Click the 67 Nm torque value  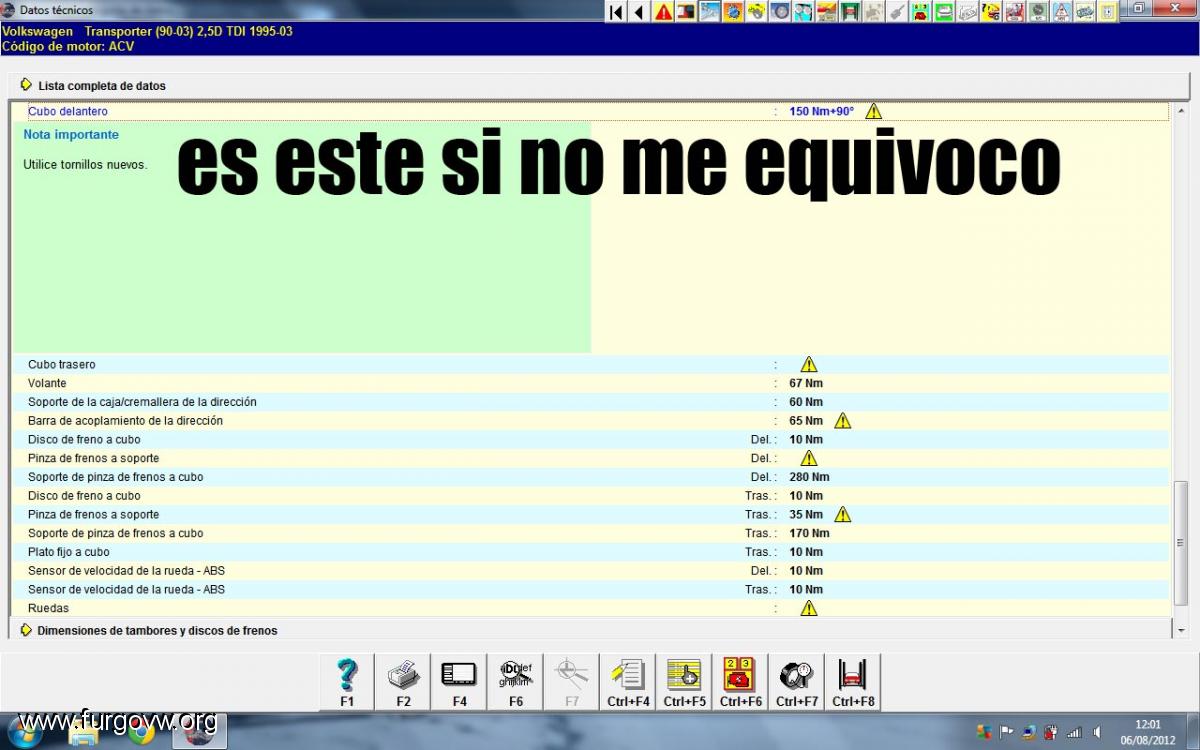tap(806, 383)
